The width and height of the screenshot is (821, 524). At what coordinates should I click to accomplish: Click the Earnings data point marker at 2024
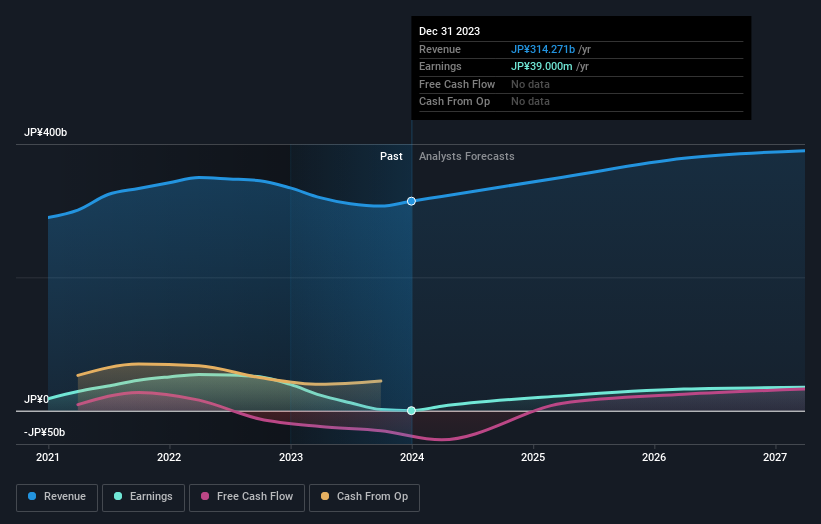412,410
